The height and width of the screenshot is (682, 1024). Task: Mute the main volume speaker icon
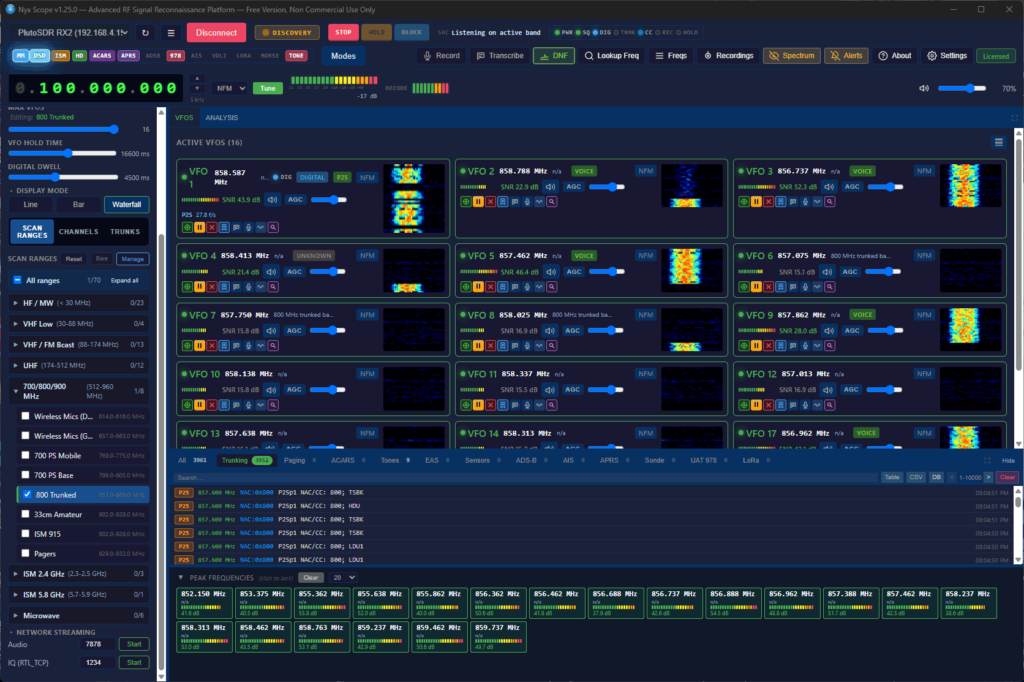[924, 88]
